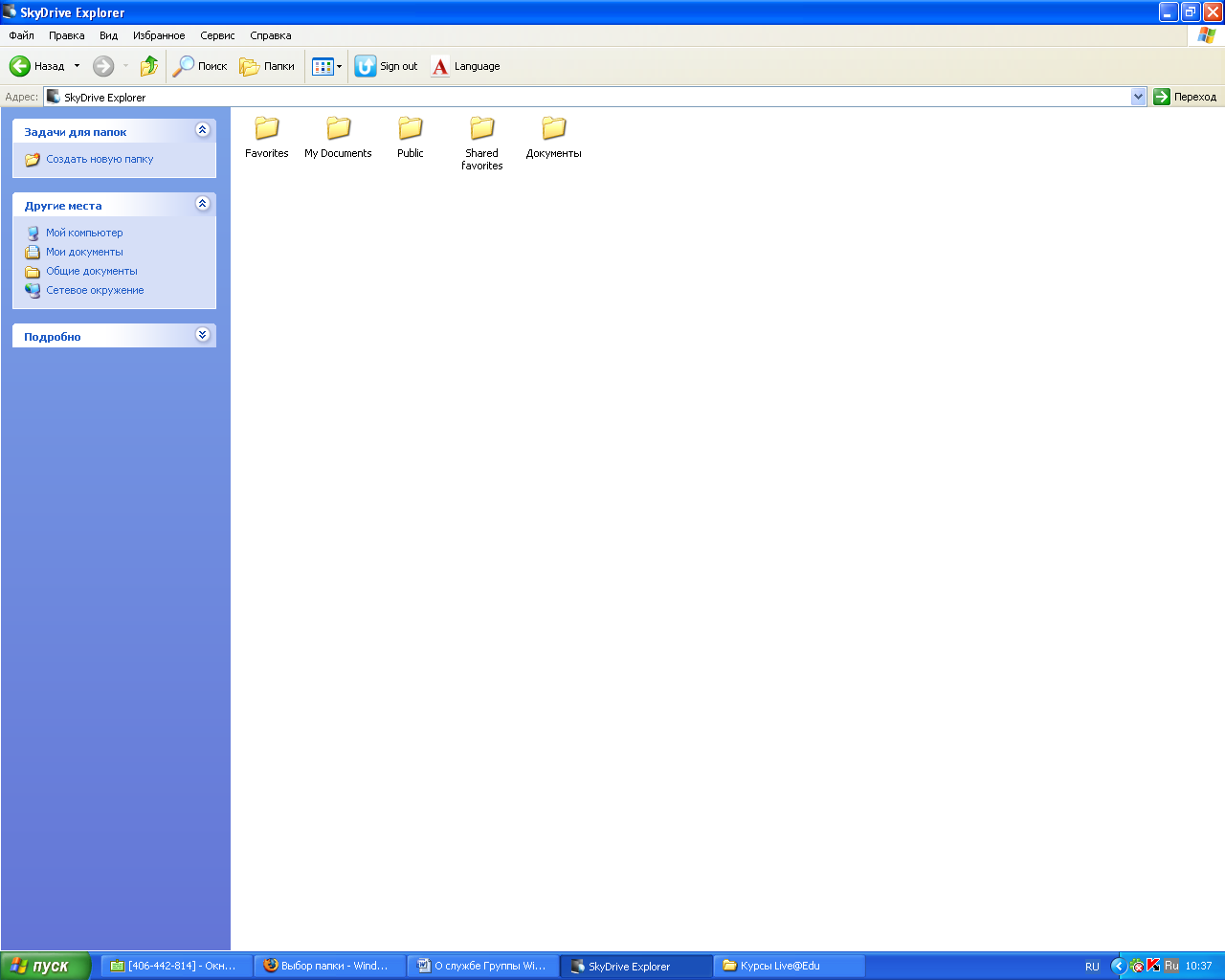Click the Ru keyboard layout tray icon
This screenshot has height=980, width=1225.
pos(1171,967)
